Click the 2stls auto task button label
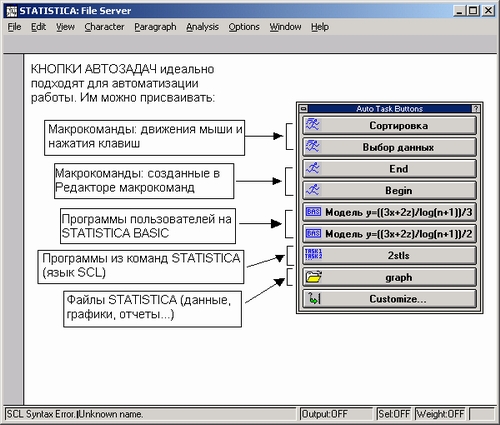Screen dimensions: 500x425 click(398, 256)
